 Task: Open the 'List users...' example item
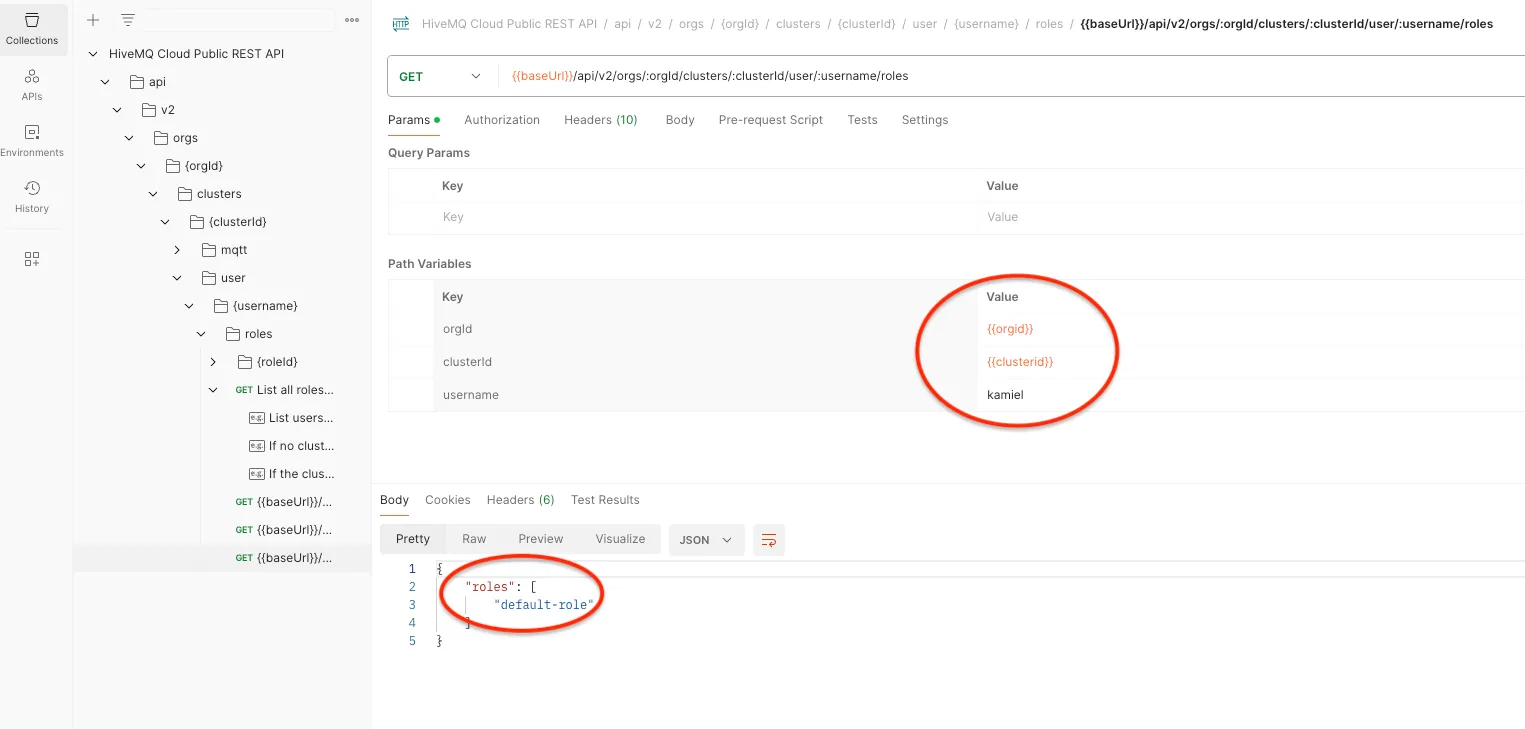tap(291, 418)
